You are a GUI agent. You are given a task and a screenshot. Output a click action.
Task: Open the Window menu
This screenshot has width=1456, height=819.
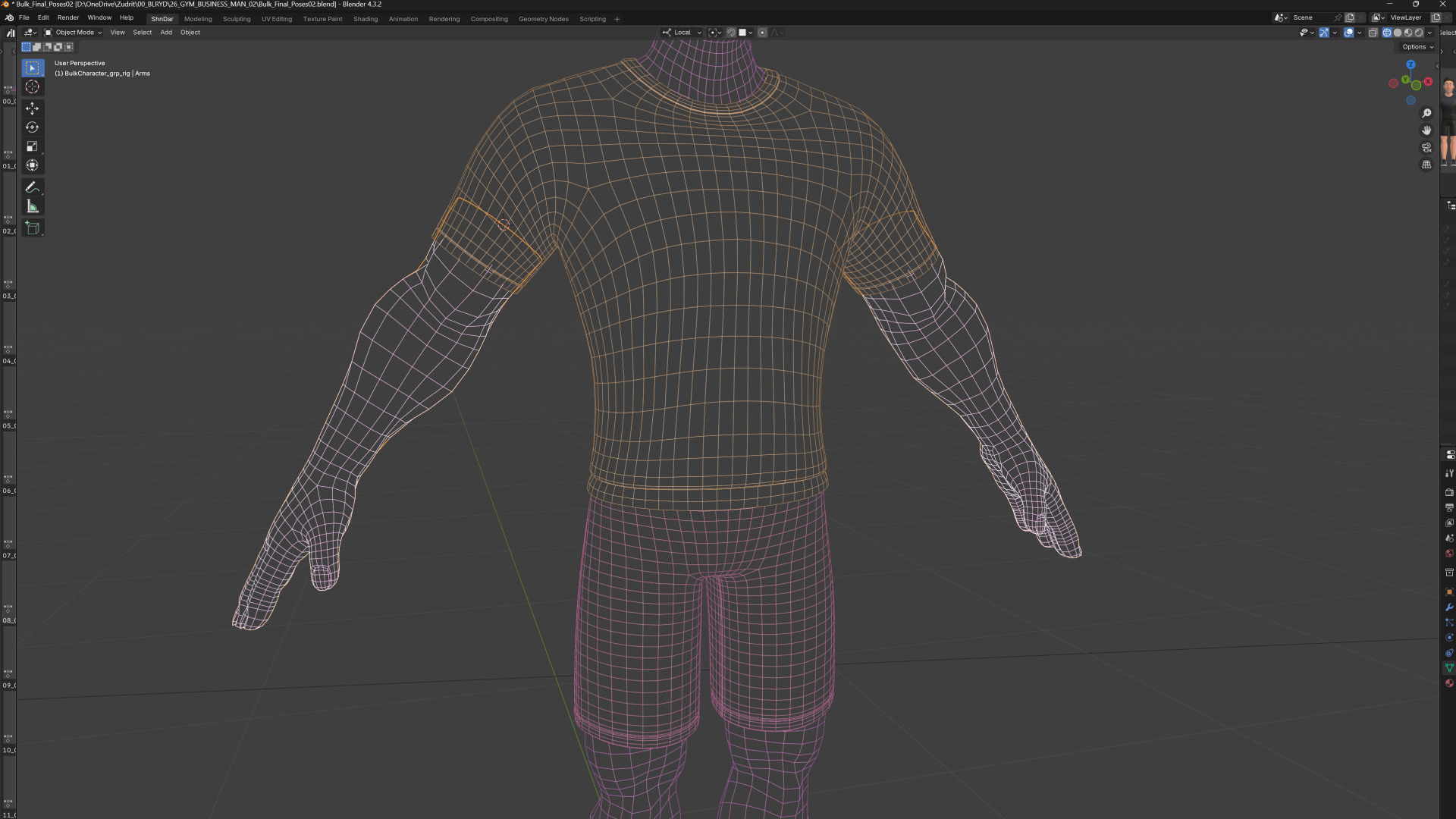[99, 17]
